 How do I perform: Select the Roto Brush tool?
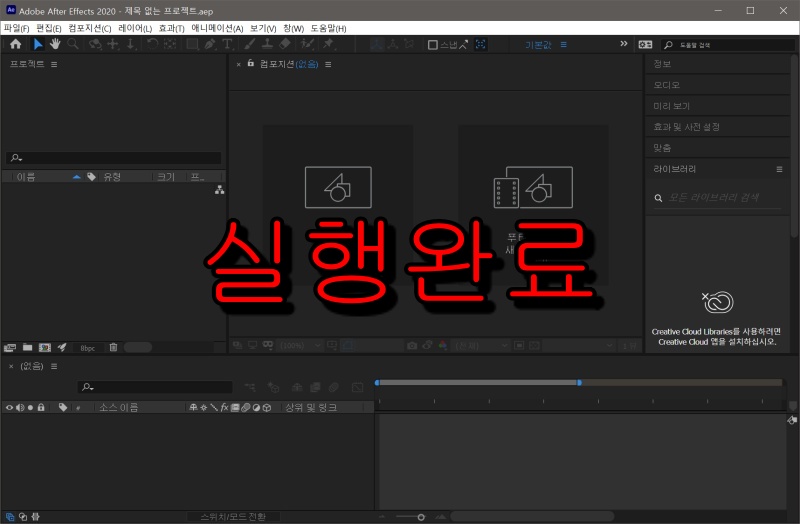tap(307, 44)
